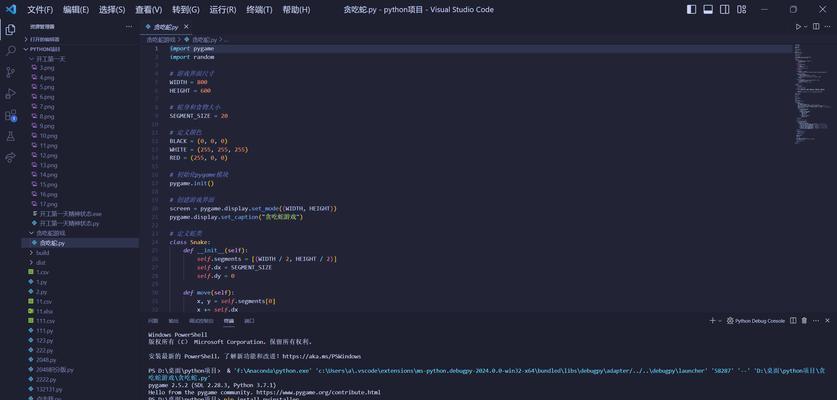Close the terminal panel
Screen dimensions: 837x400
827,320
